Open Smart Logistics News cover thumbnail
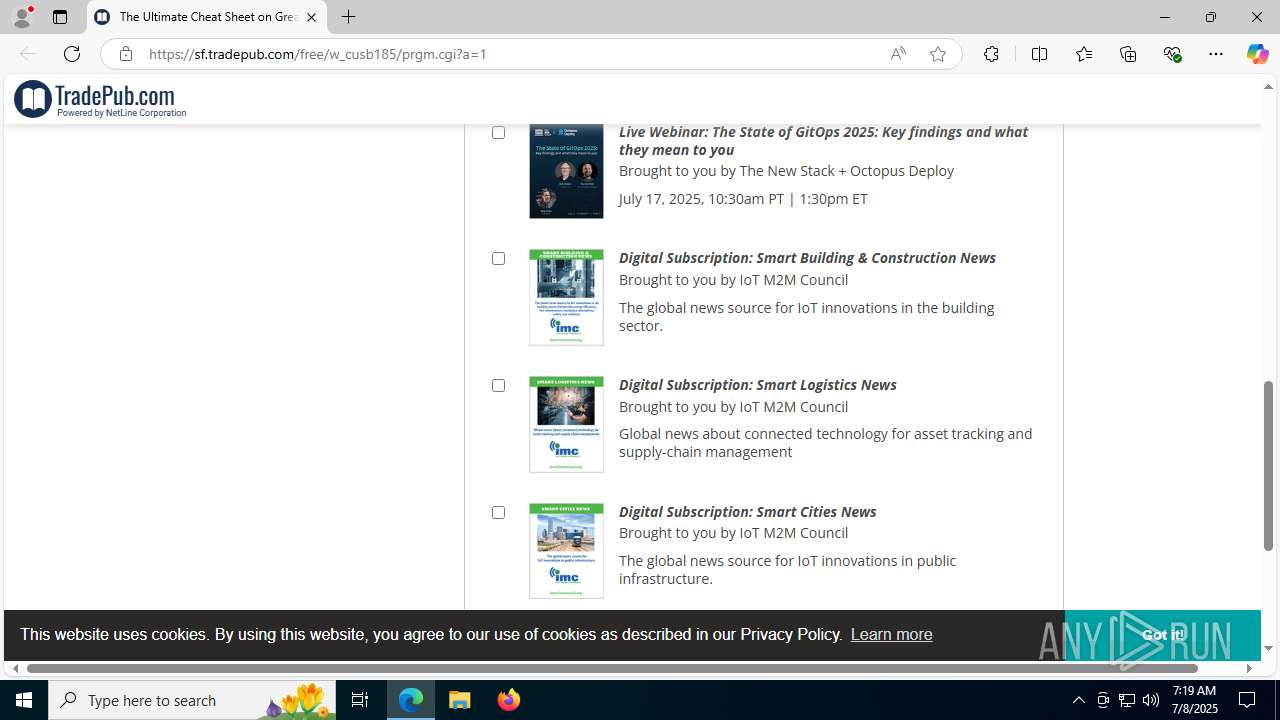This screenshot has width=1280, height=720. (566, 424)
